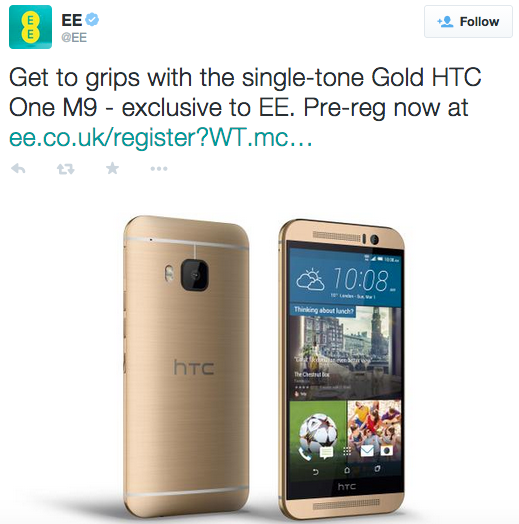Image resolution: width=519 pixels, height=524 pixels.
Task: Click the reply arrow icon
Action: click(x=18, y=169)
